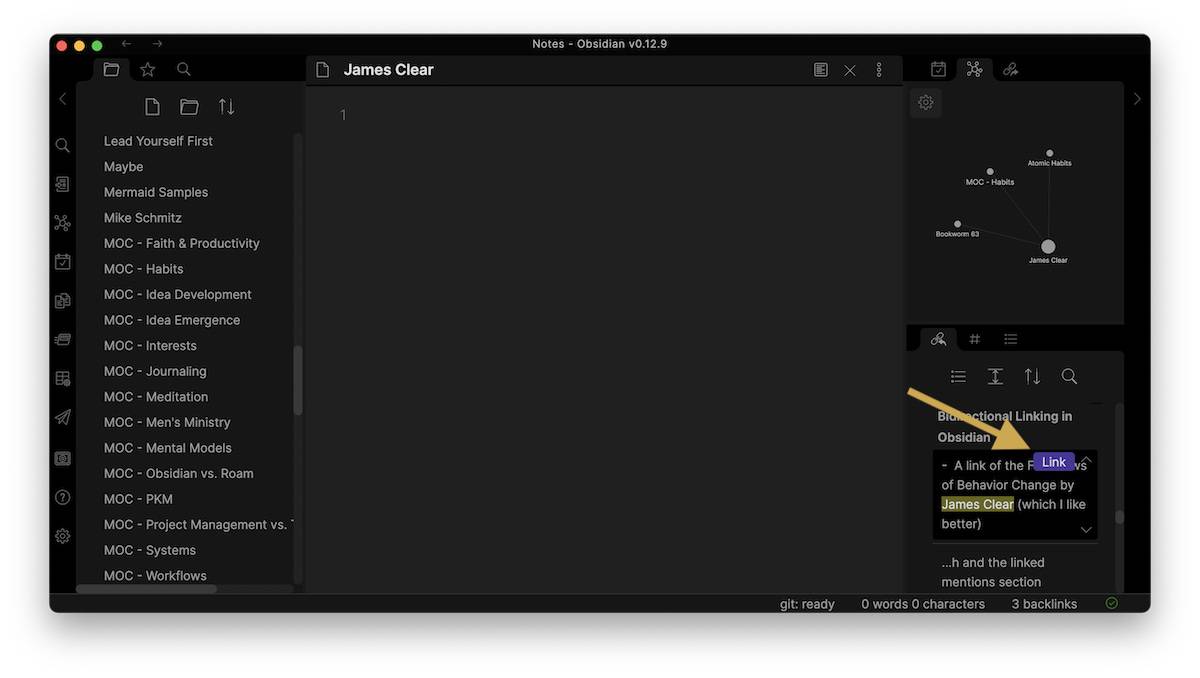Click the backlinks pane scrollbar thumb
The image size is (1200, 678).
pos(1120,517)
